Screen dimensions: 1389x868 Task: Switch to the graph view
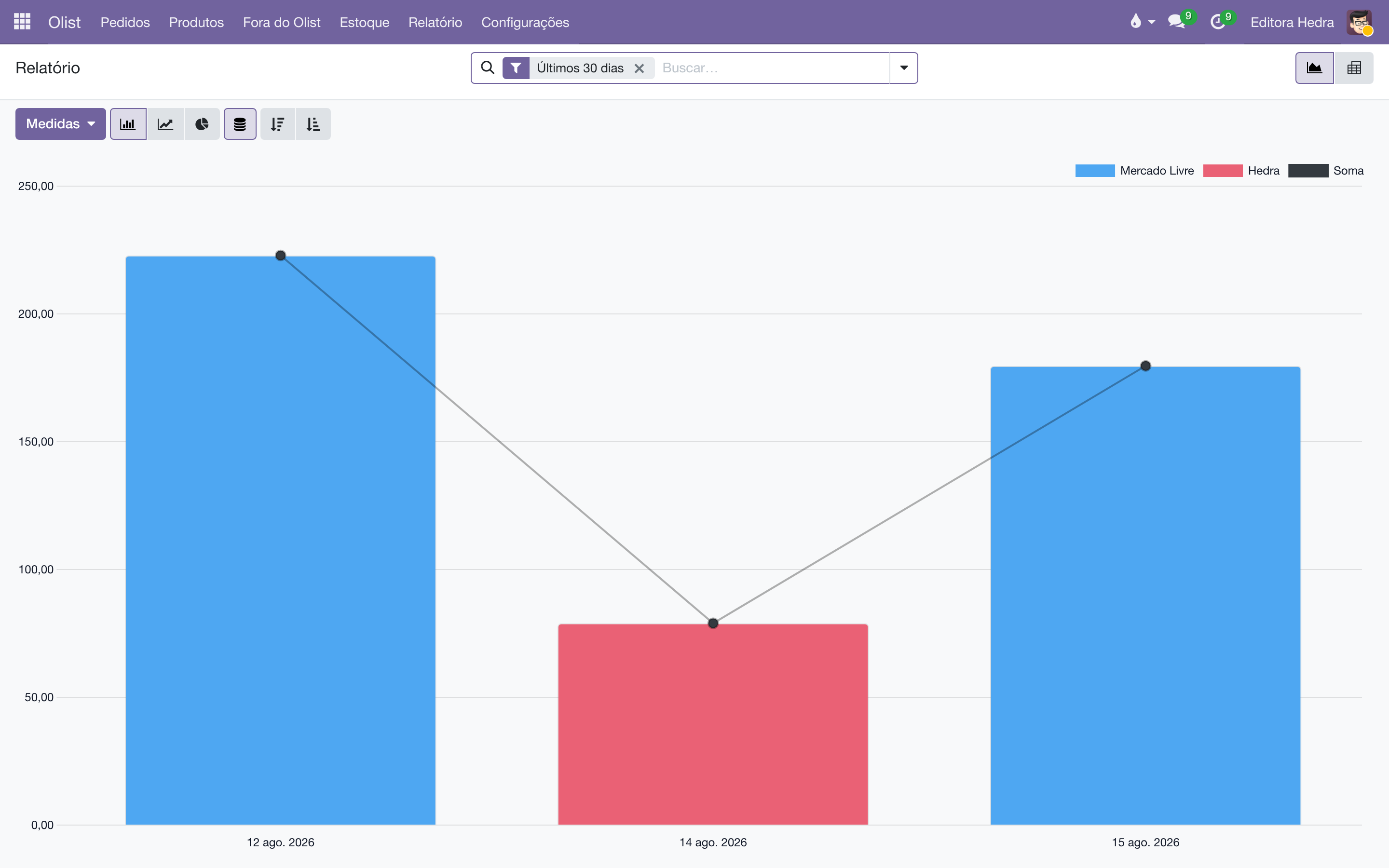(1314, 68)
